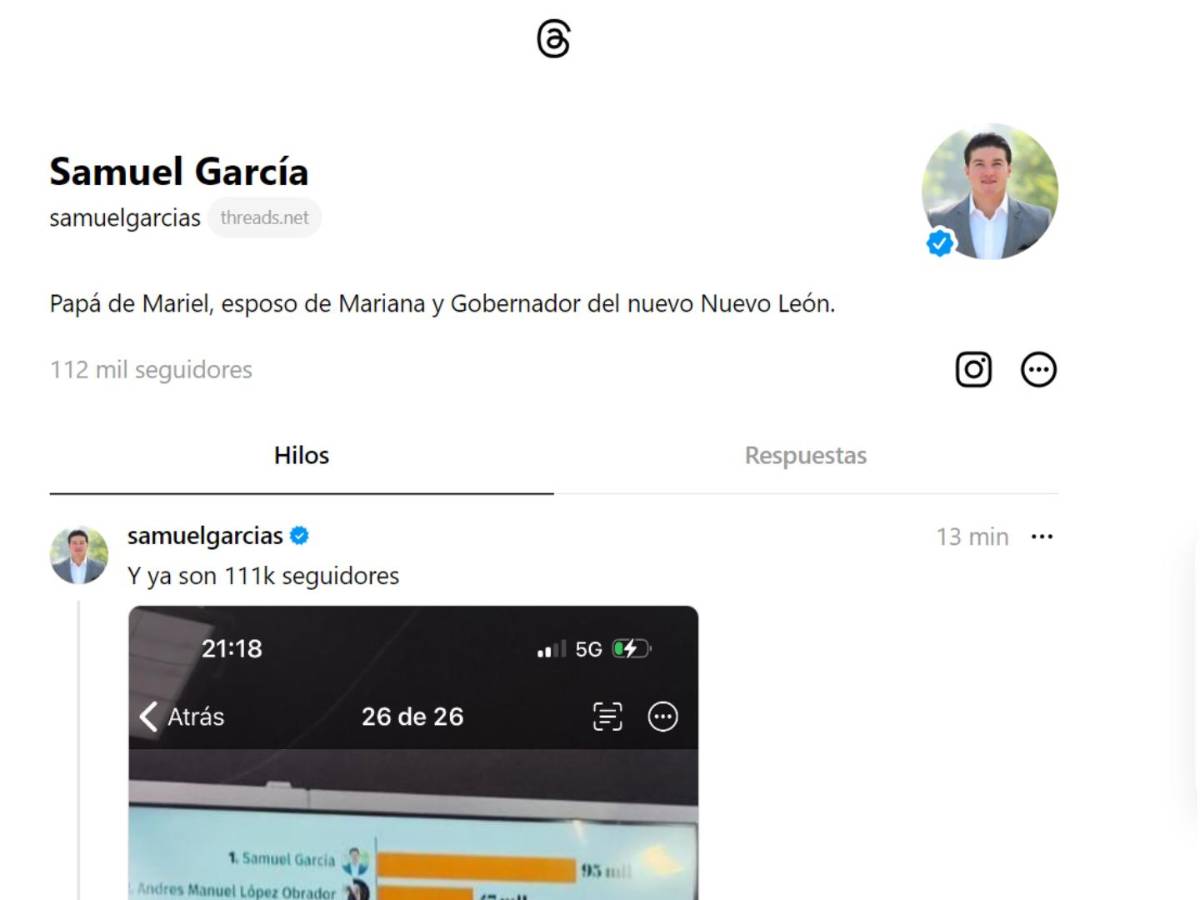Switch to the Respuestas tab
This screenshot has height=900, width=1200.
pyautogui.click(x=805, y=455)
